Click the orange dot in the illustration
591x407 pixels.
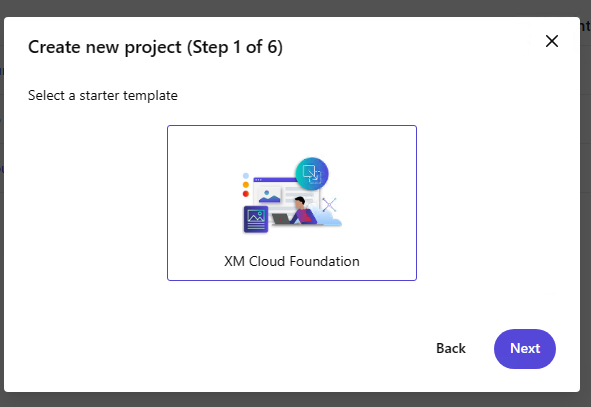pos(246,185)
